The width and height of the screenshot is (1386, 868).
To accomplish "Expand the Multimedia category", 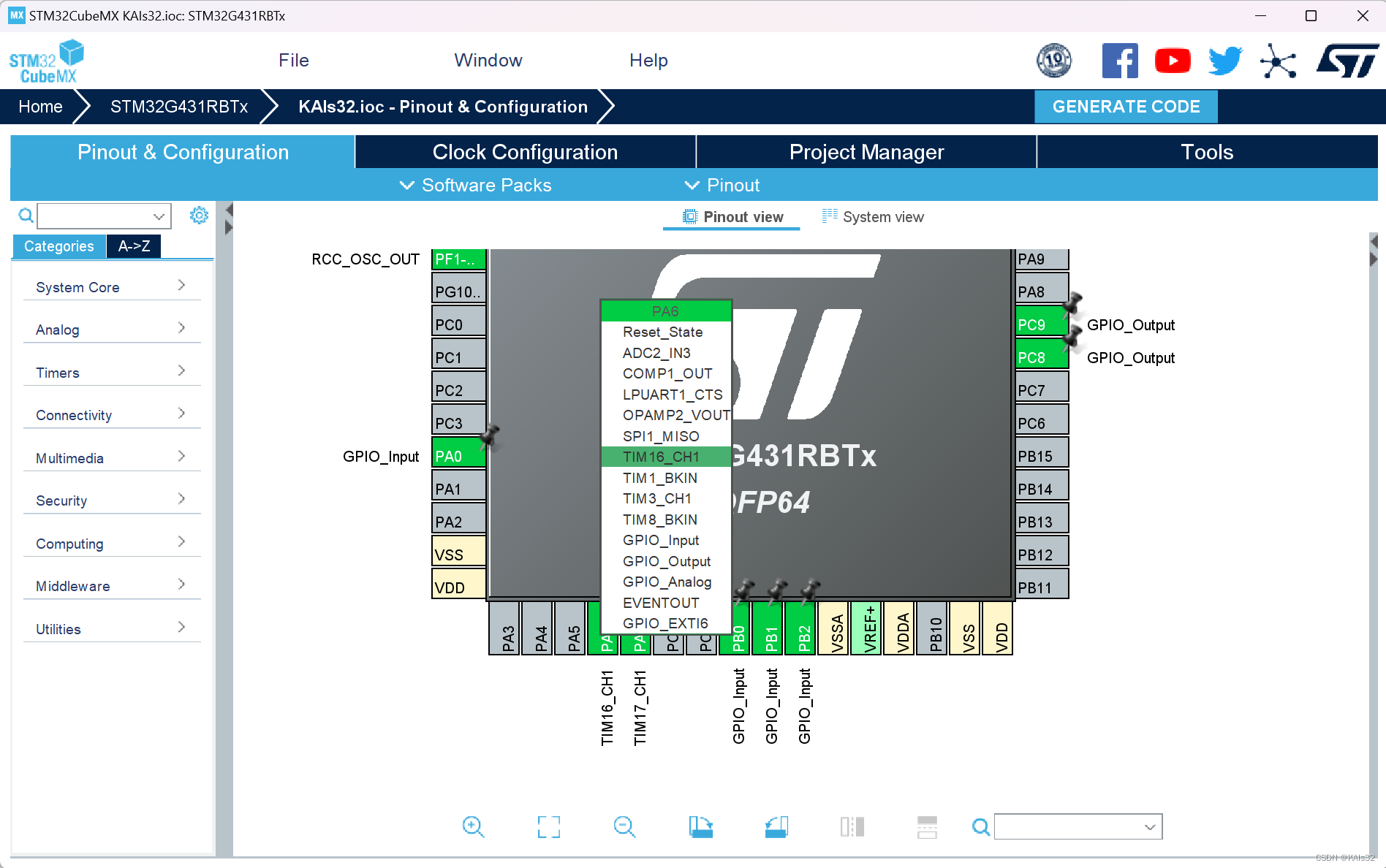I will pos(112,457).
